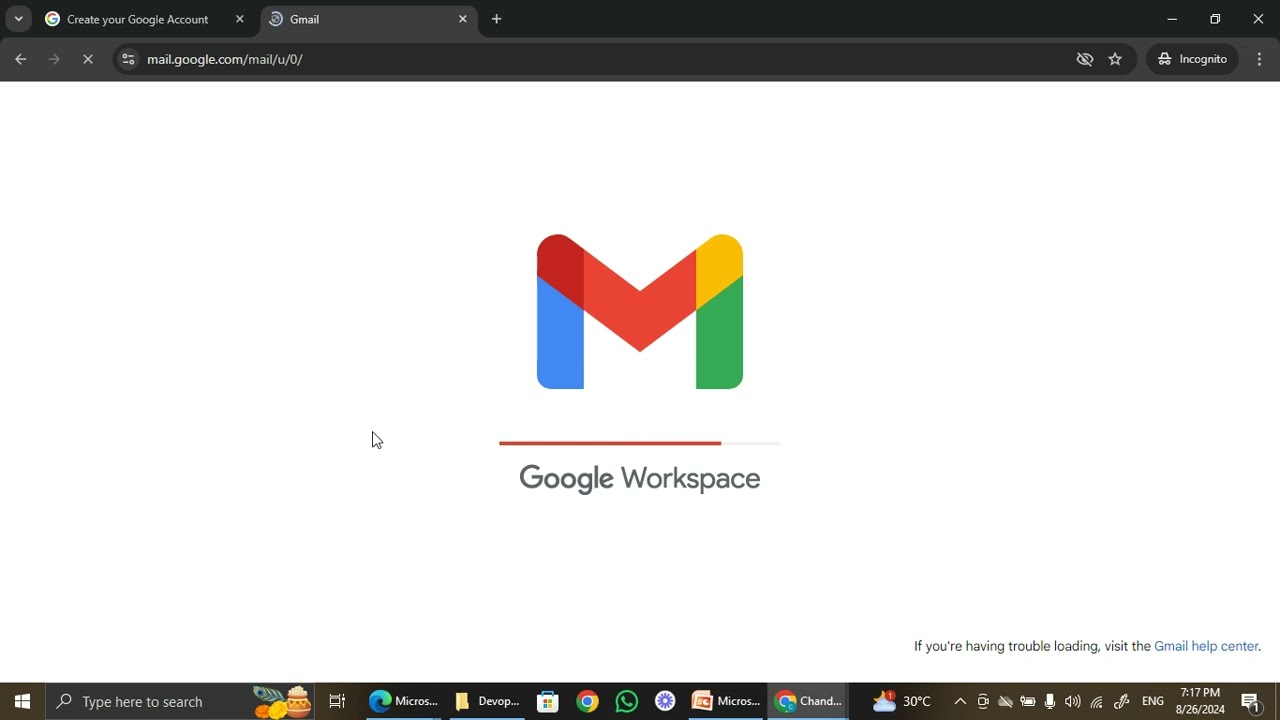Open Chrome three-dot menu
The width and height of the screenshot is (1280, 720).
pos(1260,59)
